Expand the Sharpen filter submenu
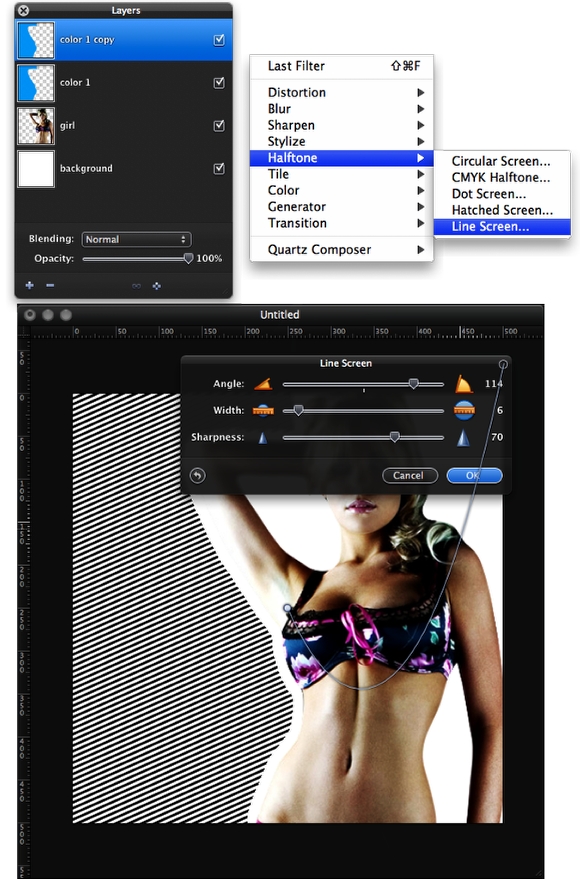 (341, 125)
